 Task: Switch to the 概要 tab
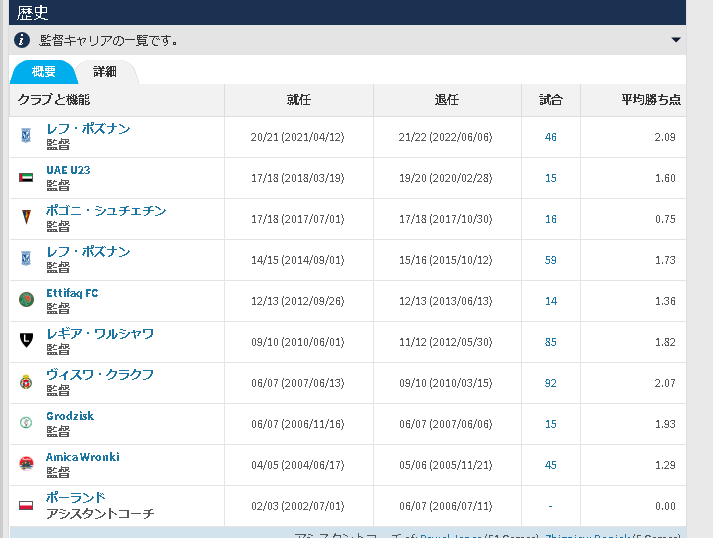click(44, 72)
